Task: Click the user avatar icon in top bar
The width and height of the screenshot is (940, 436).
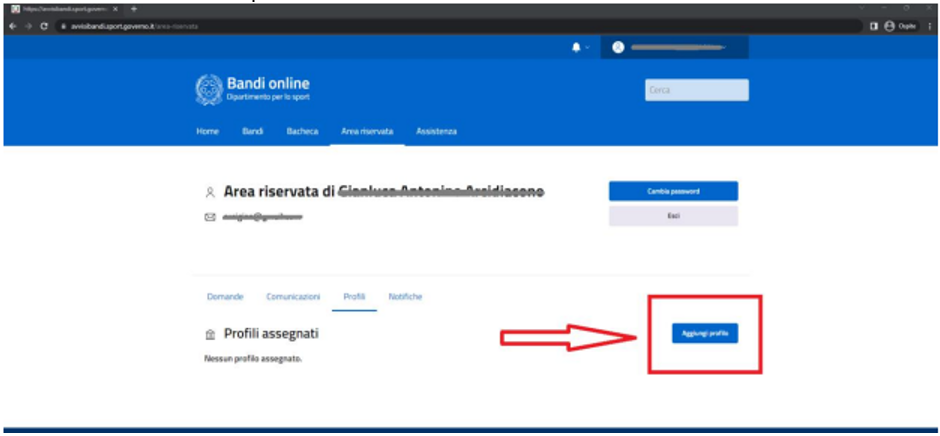Action: tap(617, 48)
